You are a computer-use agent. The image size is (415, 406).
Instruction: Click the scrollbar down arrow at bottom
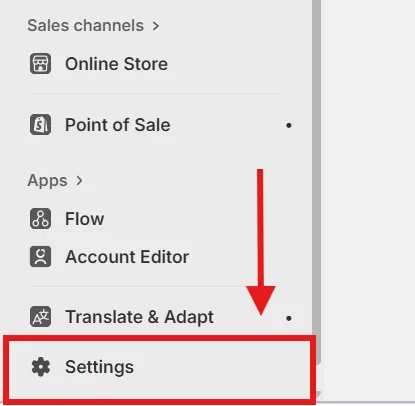317,395
